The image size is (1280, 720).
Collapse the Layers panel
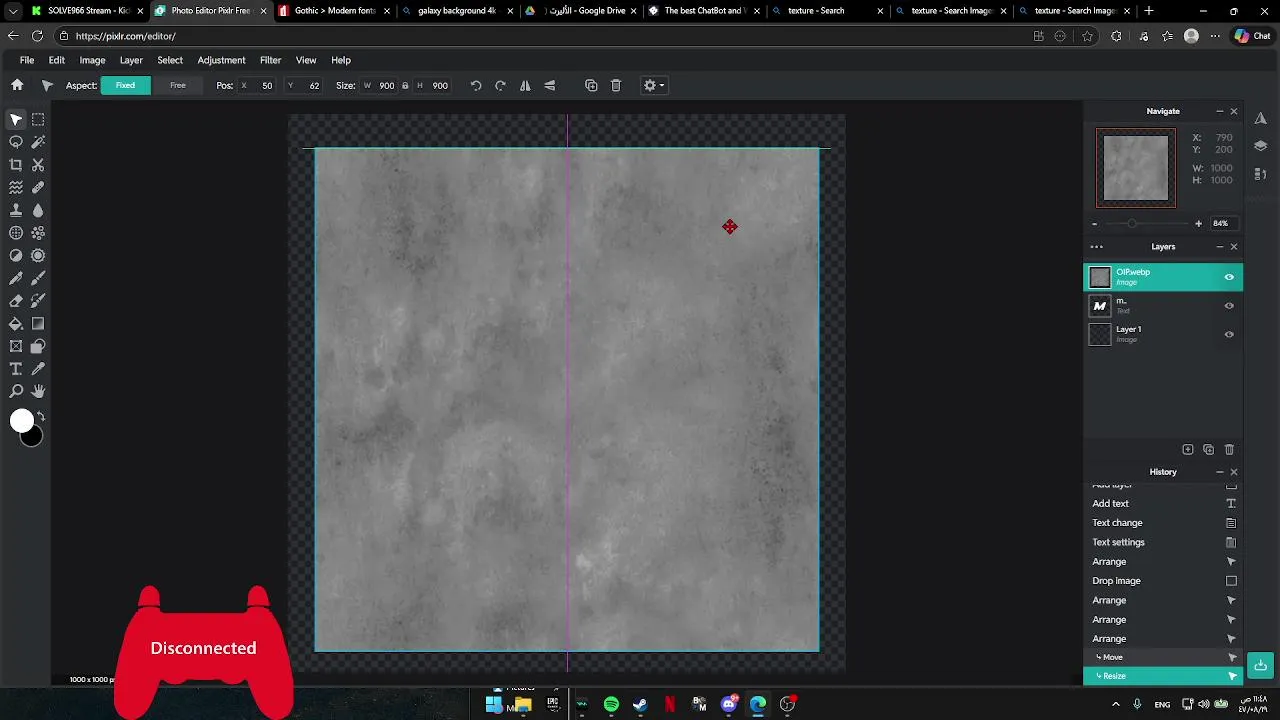point(1219,246)
